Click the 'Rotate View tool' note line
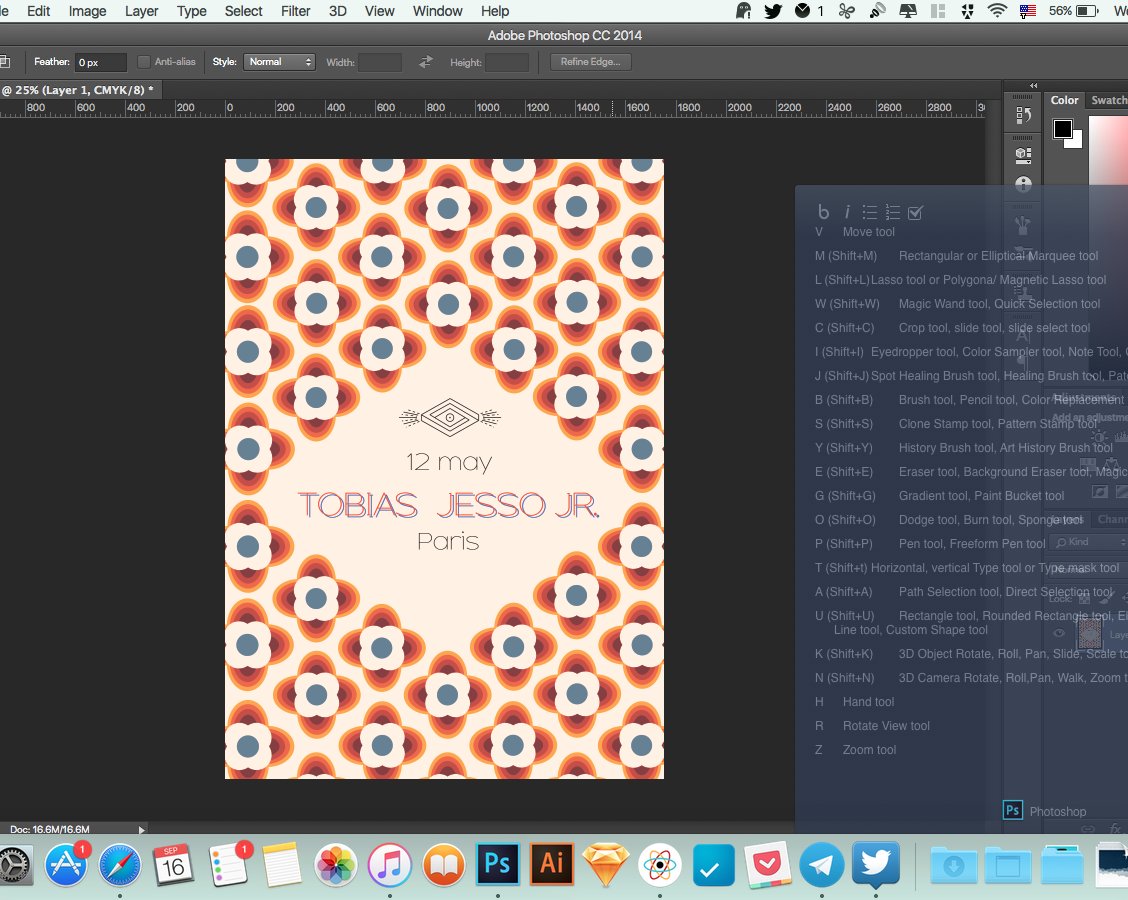Screen dimensions: 1128x900 (x=886, y=726)
